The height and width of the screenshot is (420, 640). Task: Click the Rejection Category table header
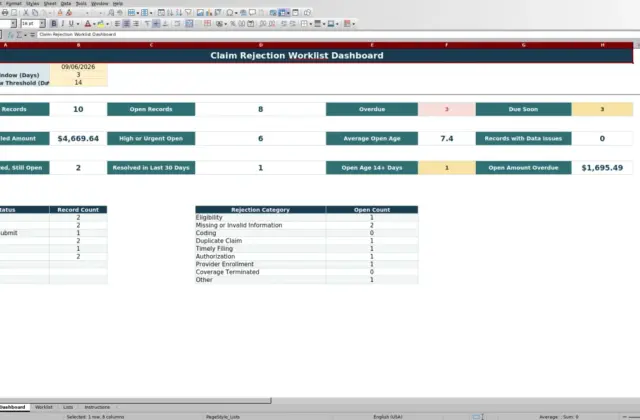click(260, 210)
